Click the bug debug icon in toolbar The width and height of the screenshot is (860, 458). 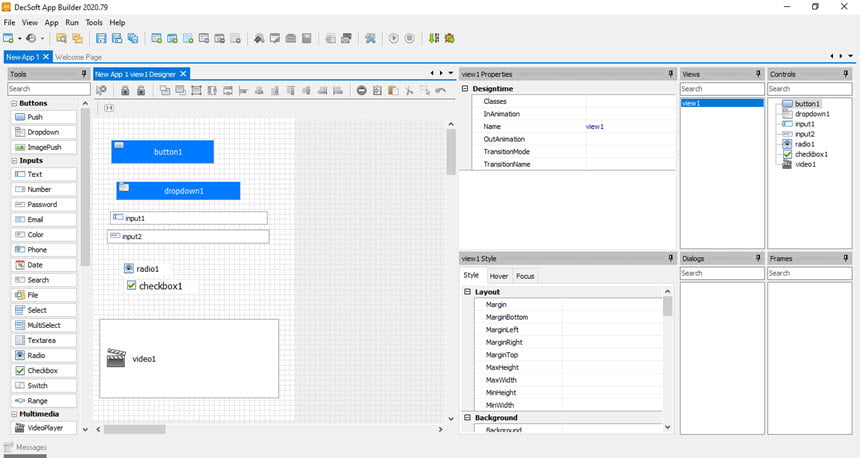pos(450,38)
